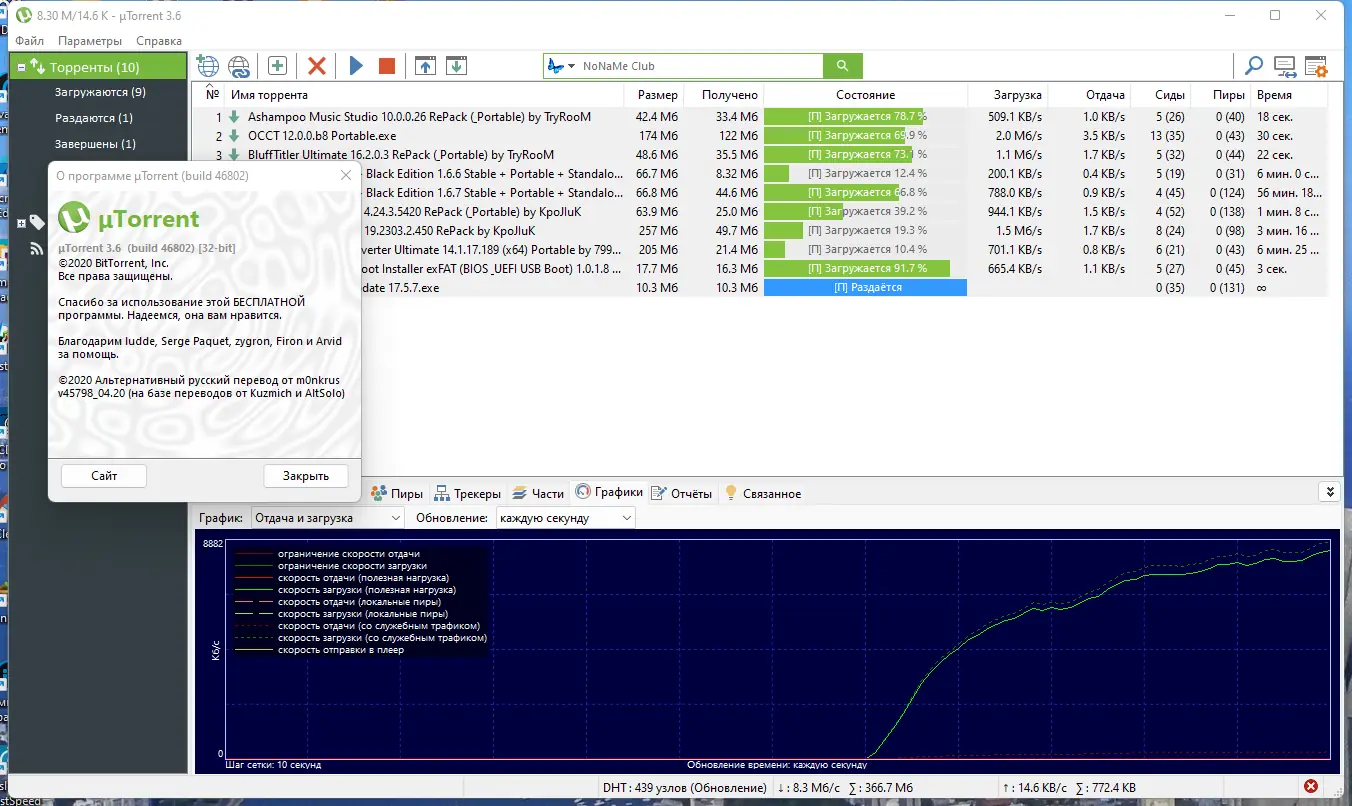1352x806 pixels.
Task: Click the remote connection monitor icon
Action: pyautogui.click(x=1284, y=66)
